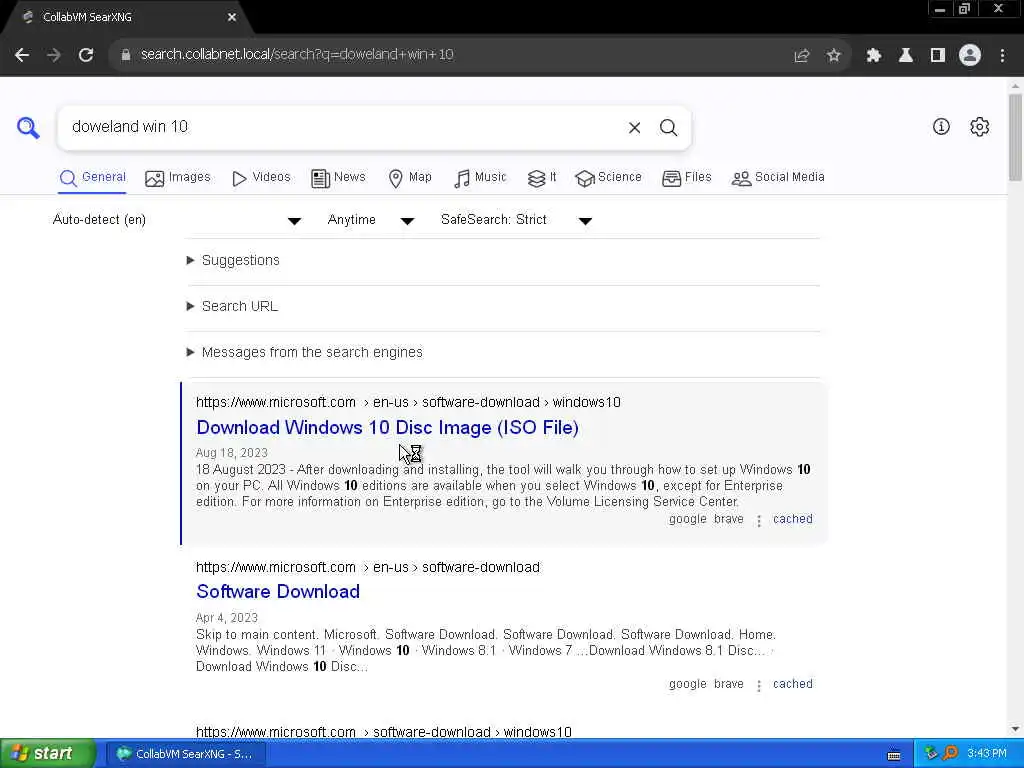Reload the page
Viewport: 1024px width, 768px height.
click(86, 55)
